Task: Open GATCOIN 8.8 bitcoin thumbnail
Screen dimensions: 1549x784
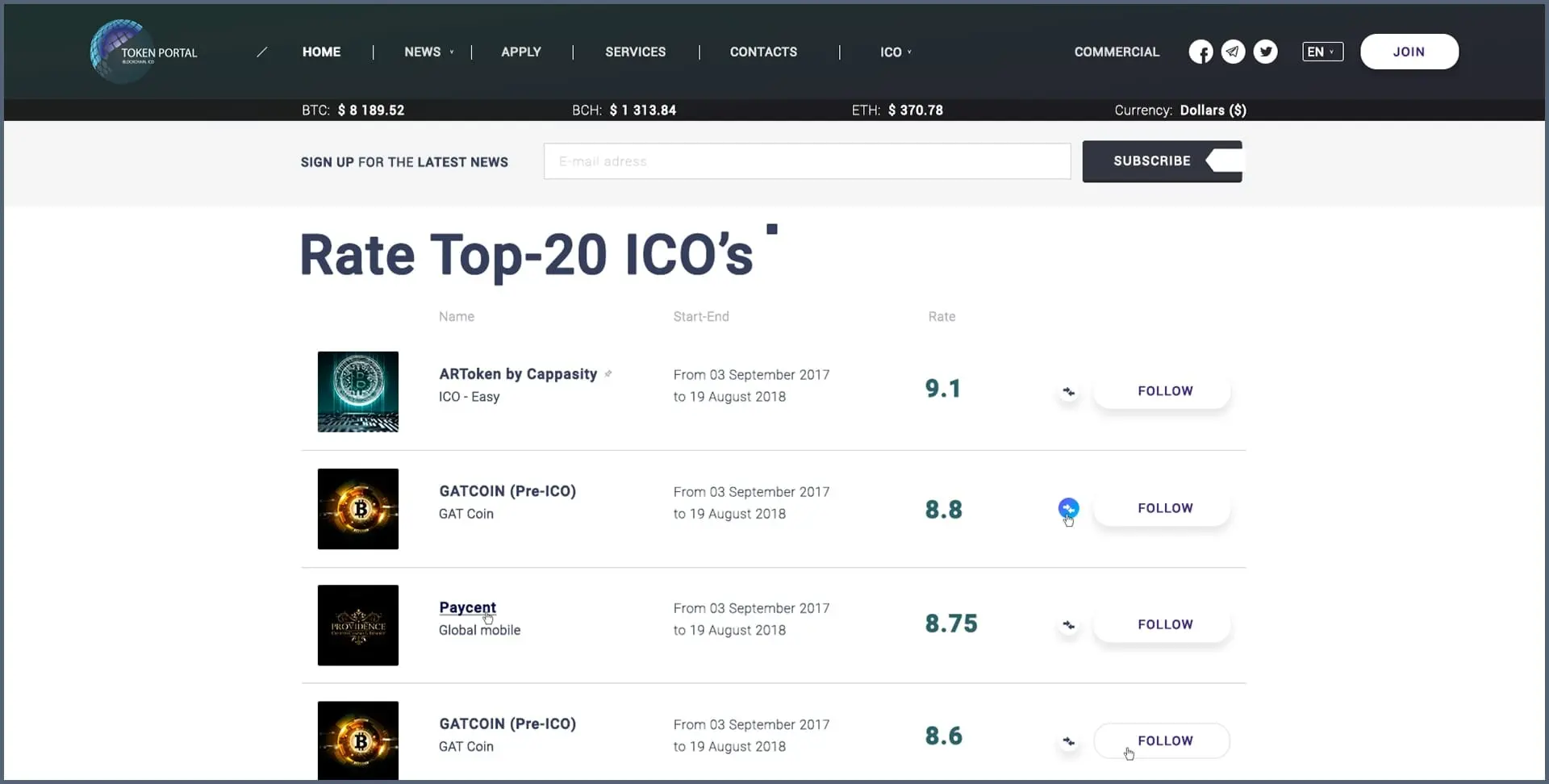Action: point(358,509)
